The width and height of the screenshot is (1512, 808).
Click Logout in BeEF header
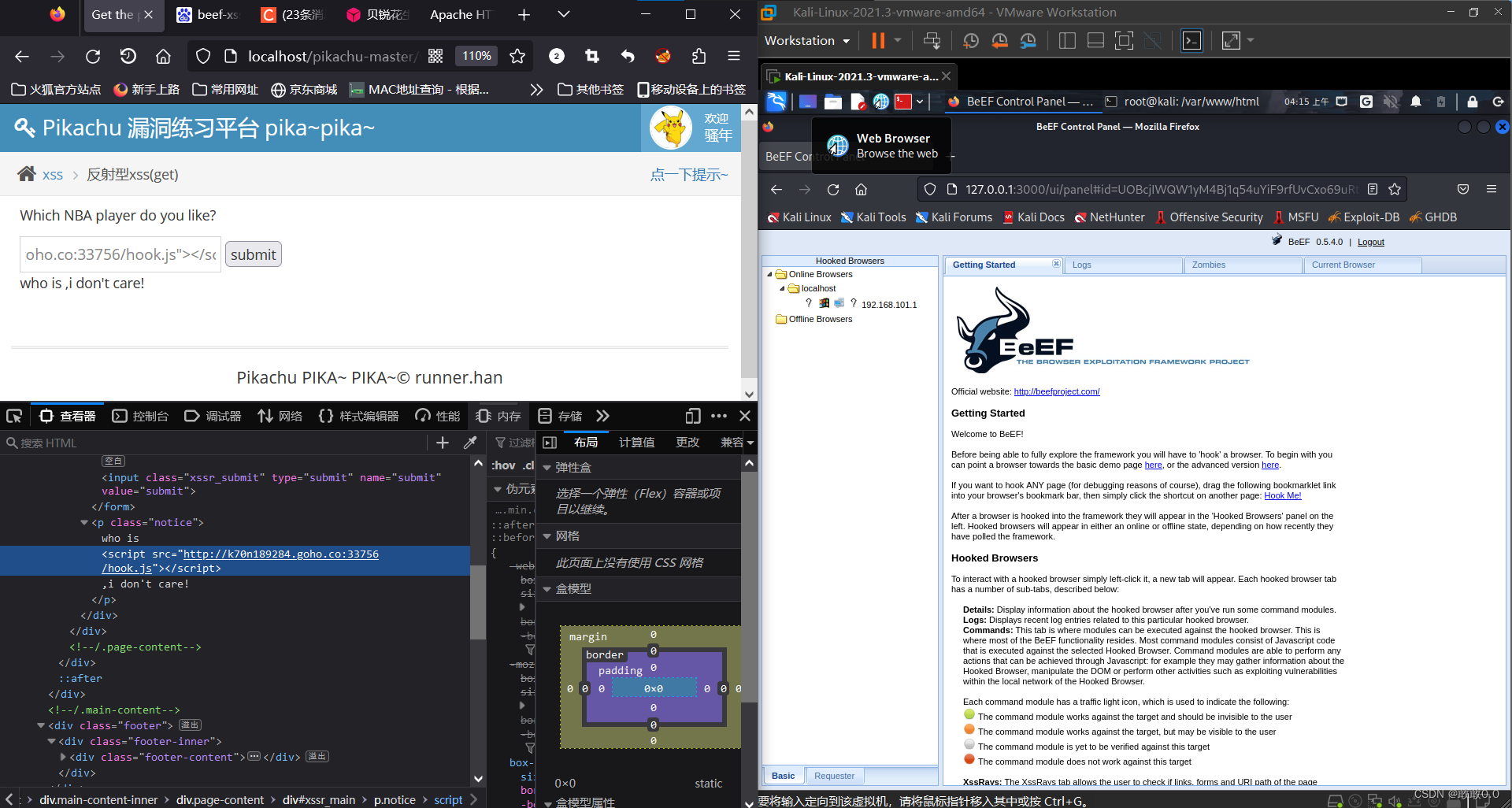pos(1370,242)
